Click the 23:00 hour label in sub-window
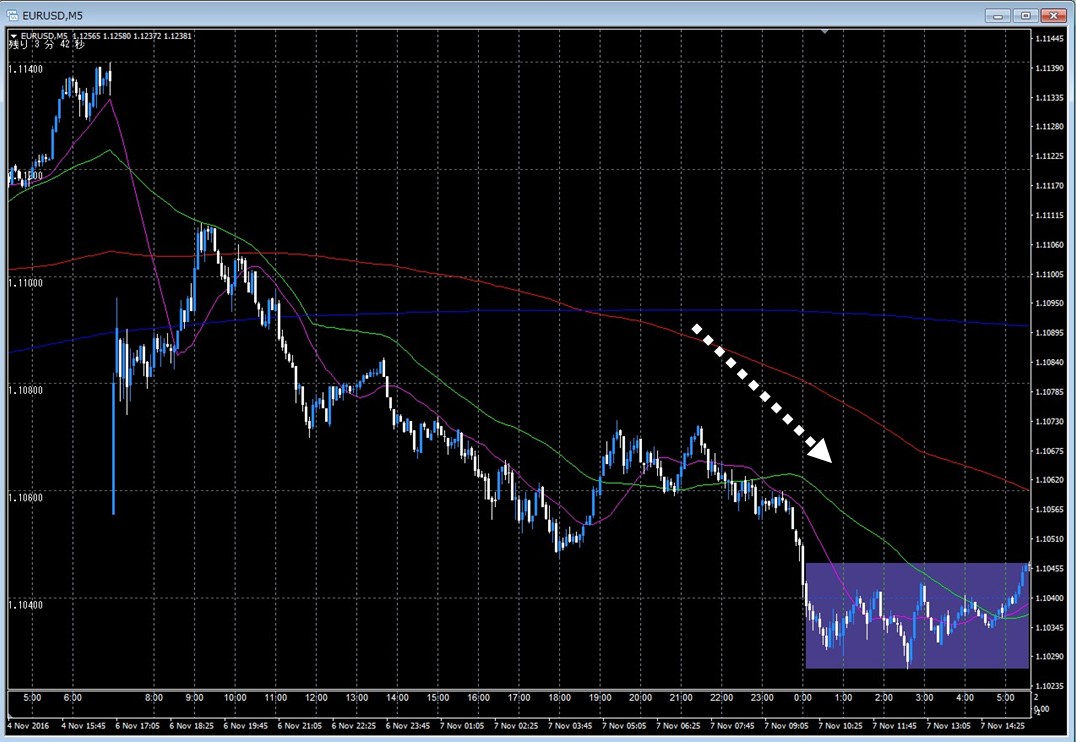 point(762,697)
